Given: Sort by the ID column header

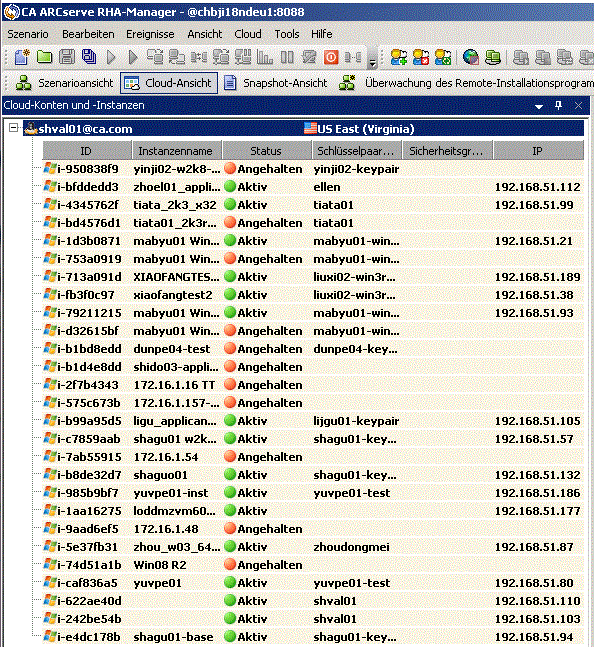Looking at the screenshot, I should pyautogui.click(x=87, y=151).
